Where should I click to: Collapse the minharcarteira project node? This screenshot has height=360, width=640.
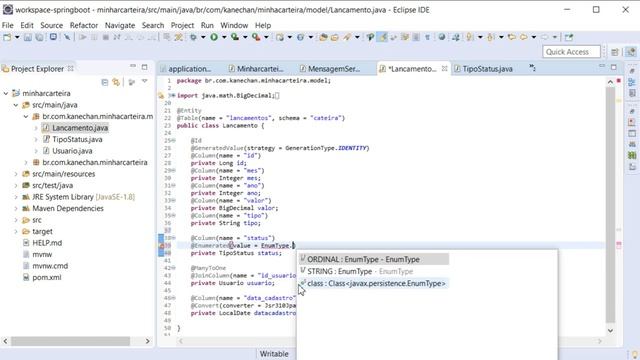click(6, 93)
